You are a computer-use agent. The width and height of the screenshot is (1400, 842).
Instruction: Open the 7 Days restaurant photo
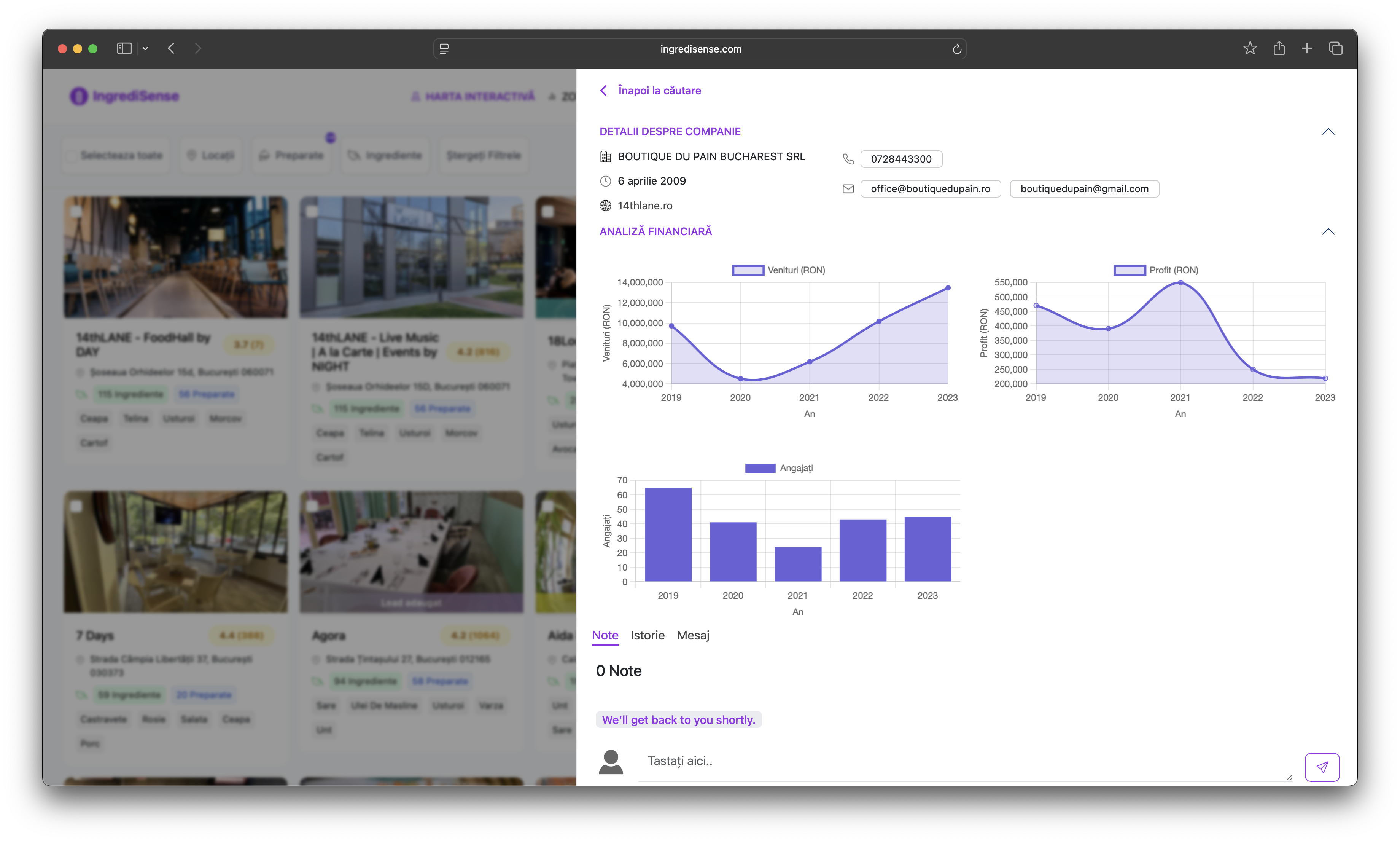pos(176,552)
